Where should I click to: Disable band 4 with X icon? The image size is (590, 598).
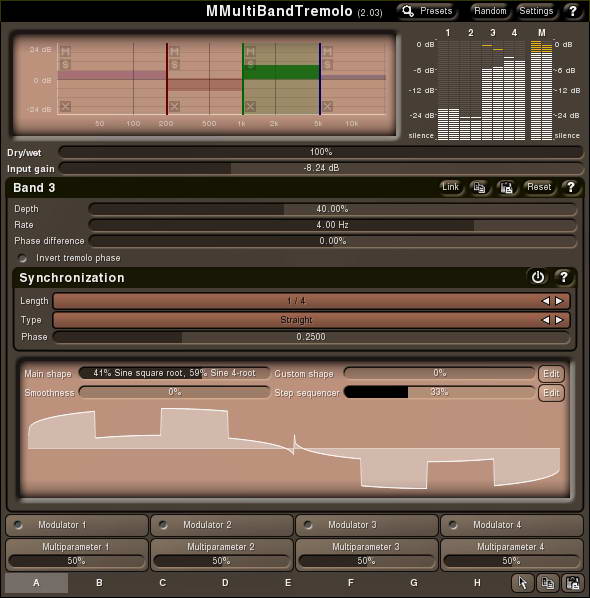coord(328,106)
